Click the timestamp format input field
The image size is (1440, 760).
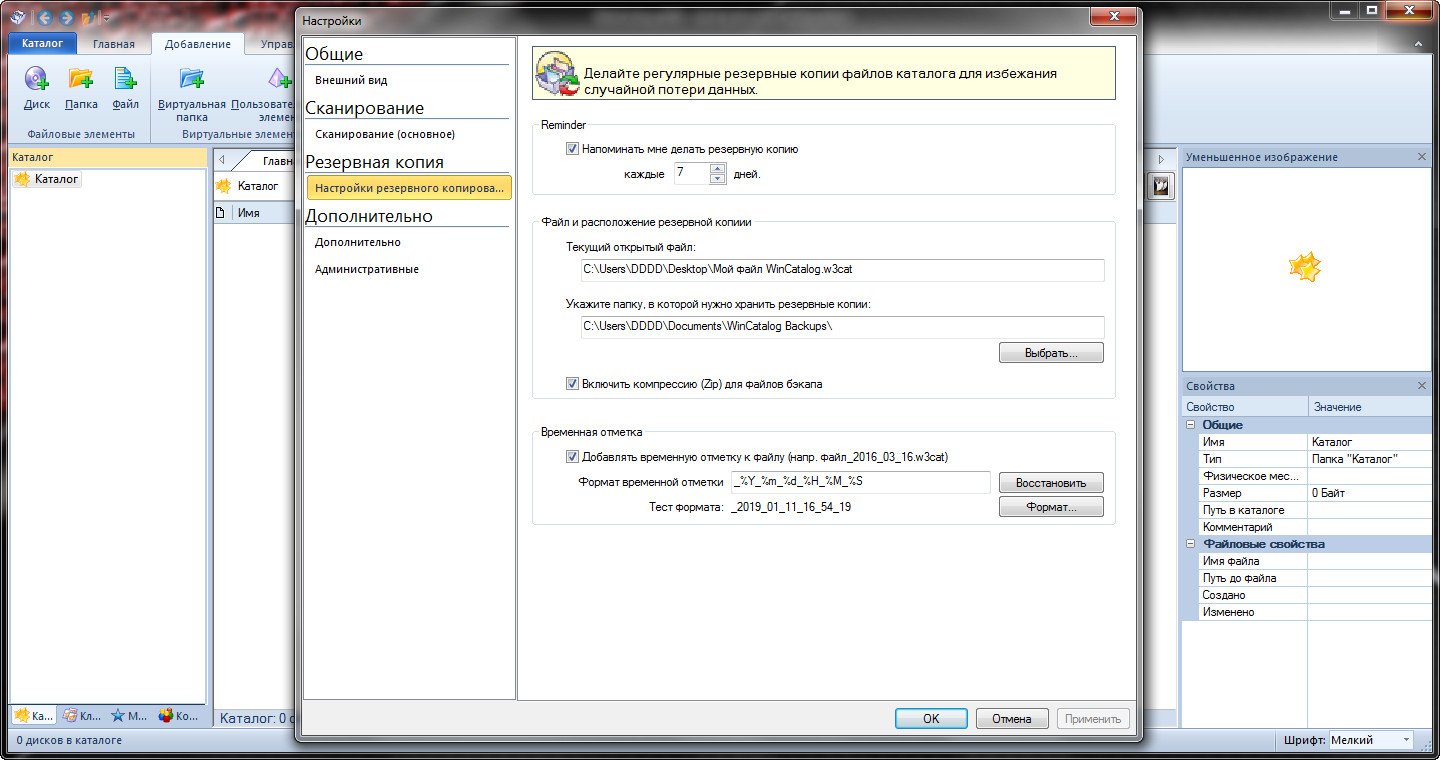(x=860, y=482)
